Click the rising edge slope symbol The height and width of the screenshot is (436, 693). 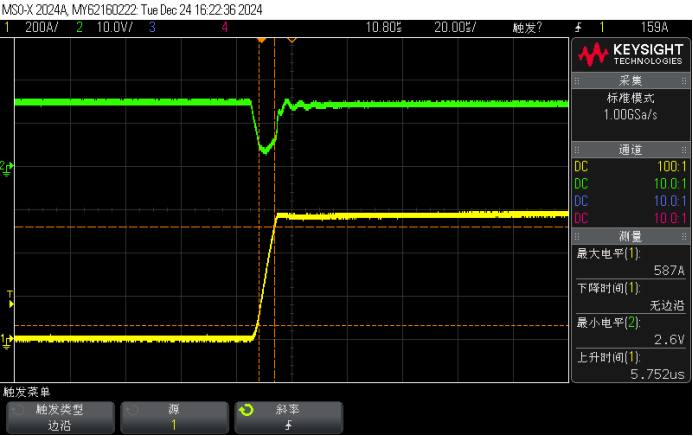(x=289, y=426)
